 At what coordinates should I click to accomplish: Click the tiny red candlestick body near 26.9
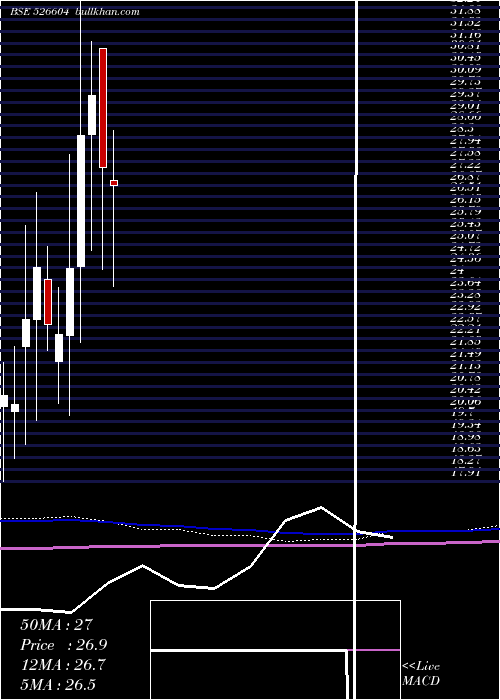click(114, 183)
